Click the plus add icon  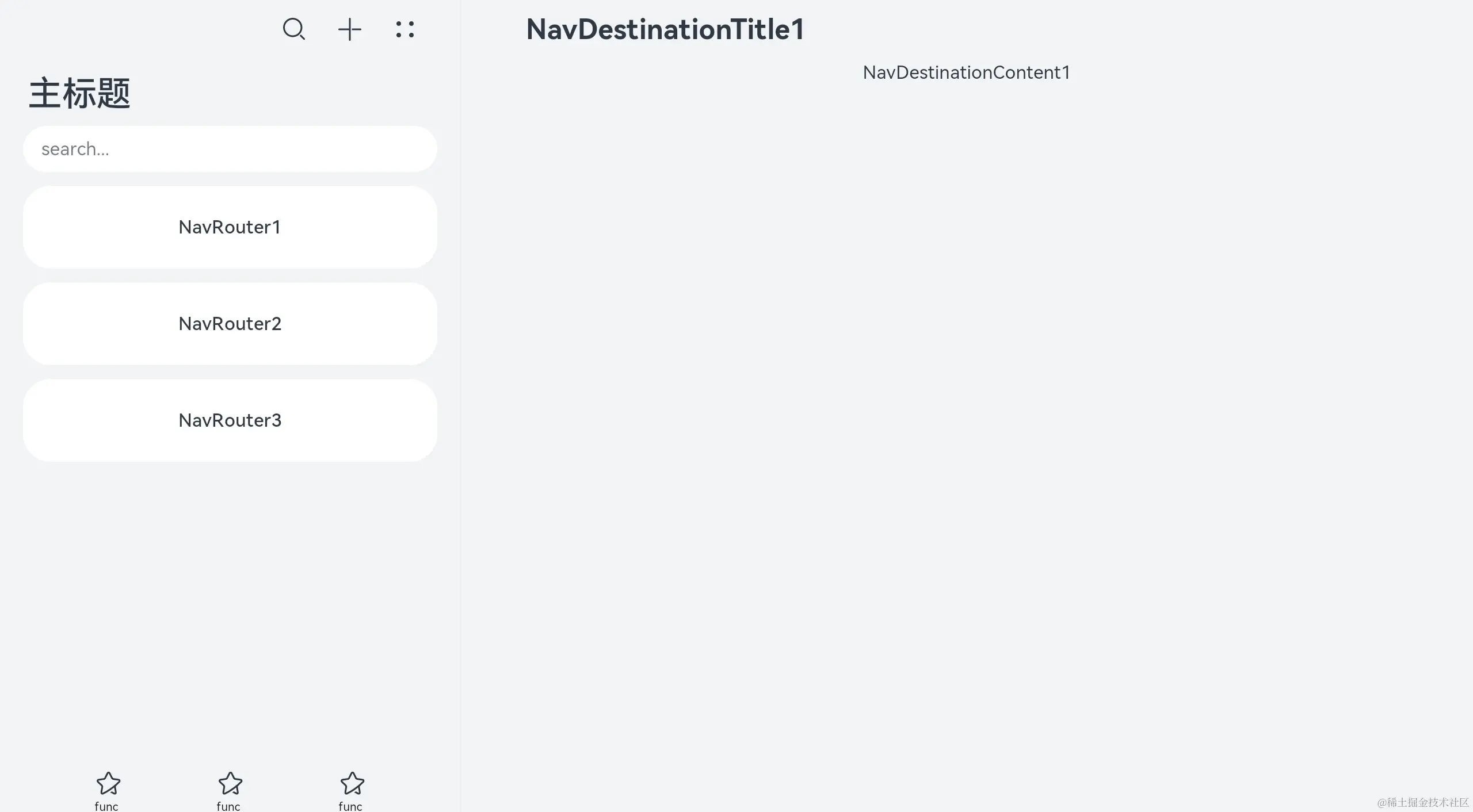coord(350,29)
